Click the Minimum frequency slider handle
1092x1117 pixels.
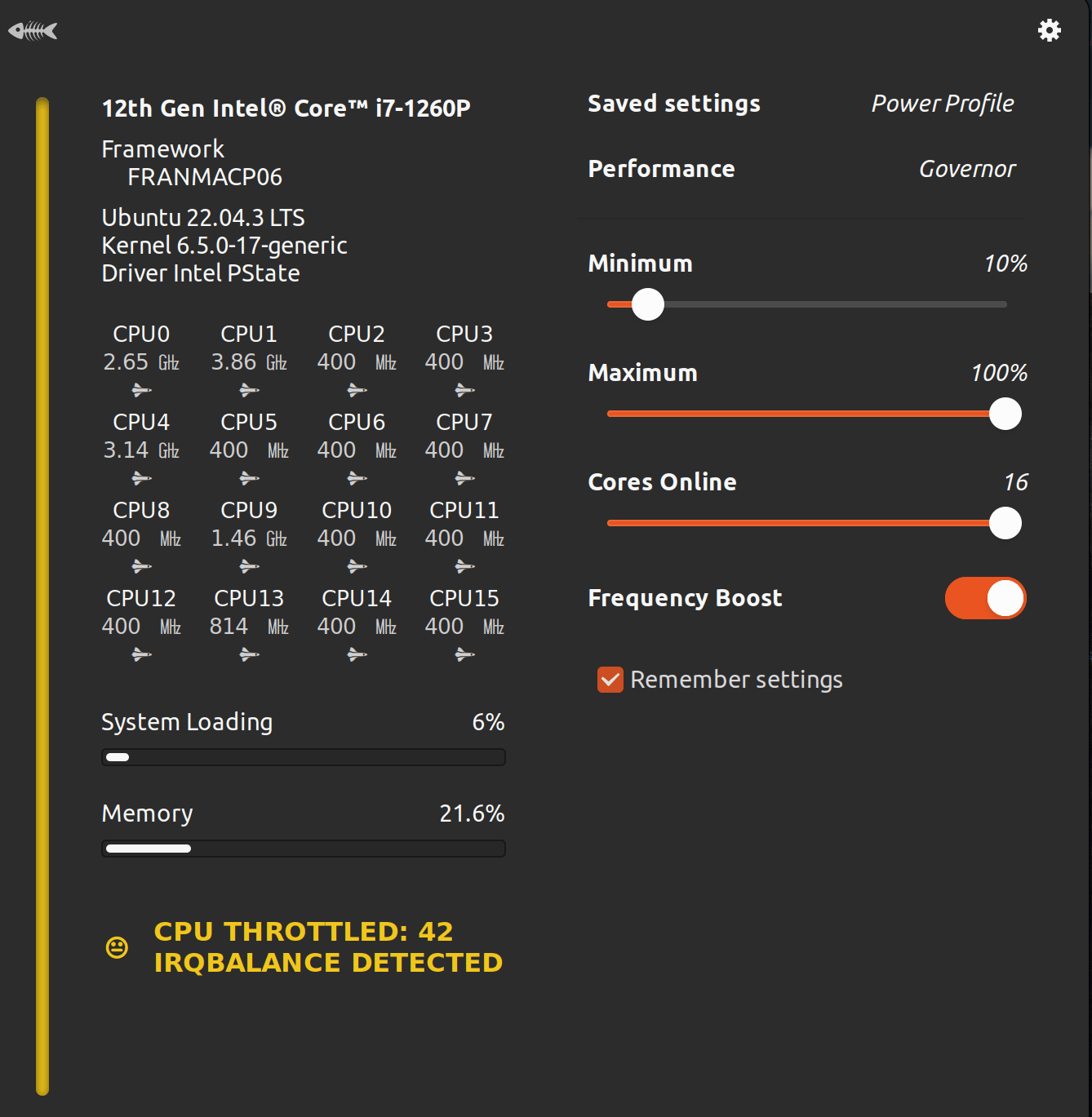(647, 304)
